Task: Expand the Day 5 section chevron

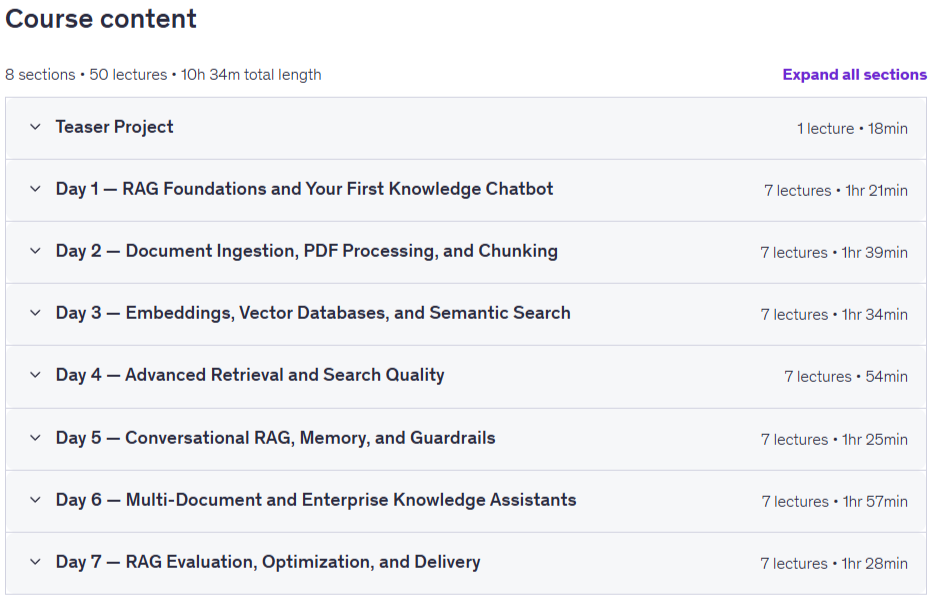Action: tap(36, 438)
